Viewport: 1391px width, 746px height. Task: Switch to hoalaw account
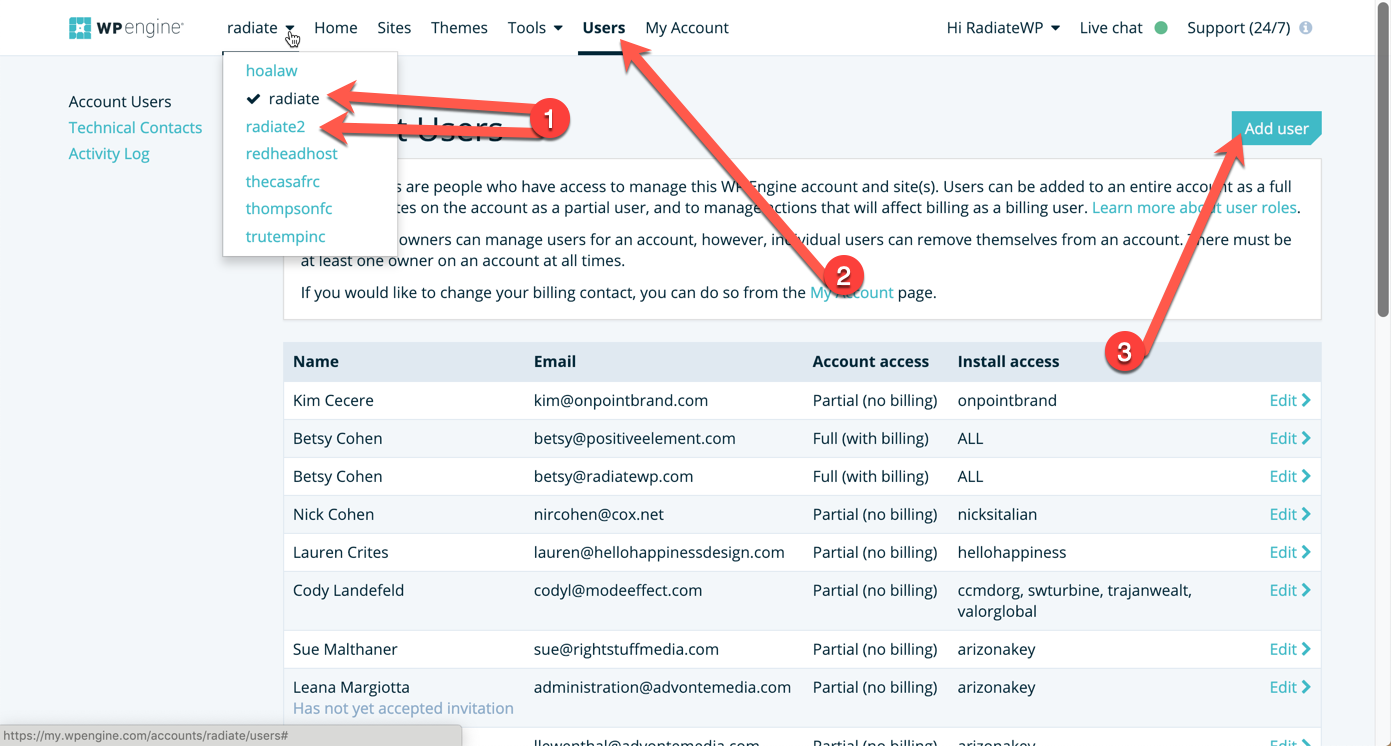point(272,70)
